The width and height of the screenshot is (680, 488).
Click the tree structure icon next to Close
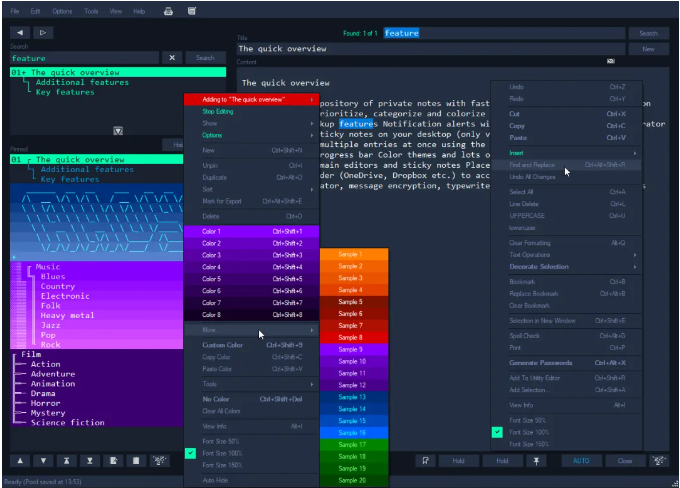tap(659, 461)
